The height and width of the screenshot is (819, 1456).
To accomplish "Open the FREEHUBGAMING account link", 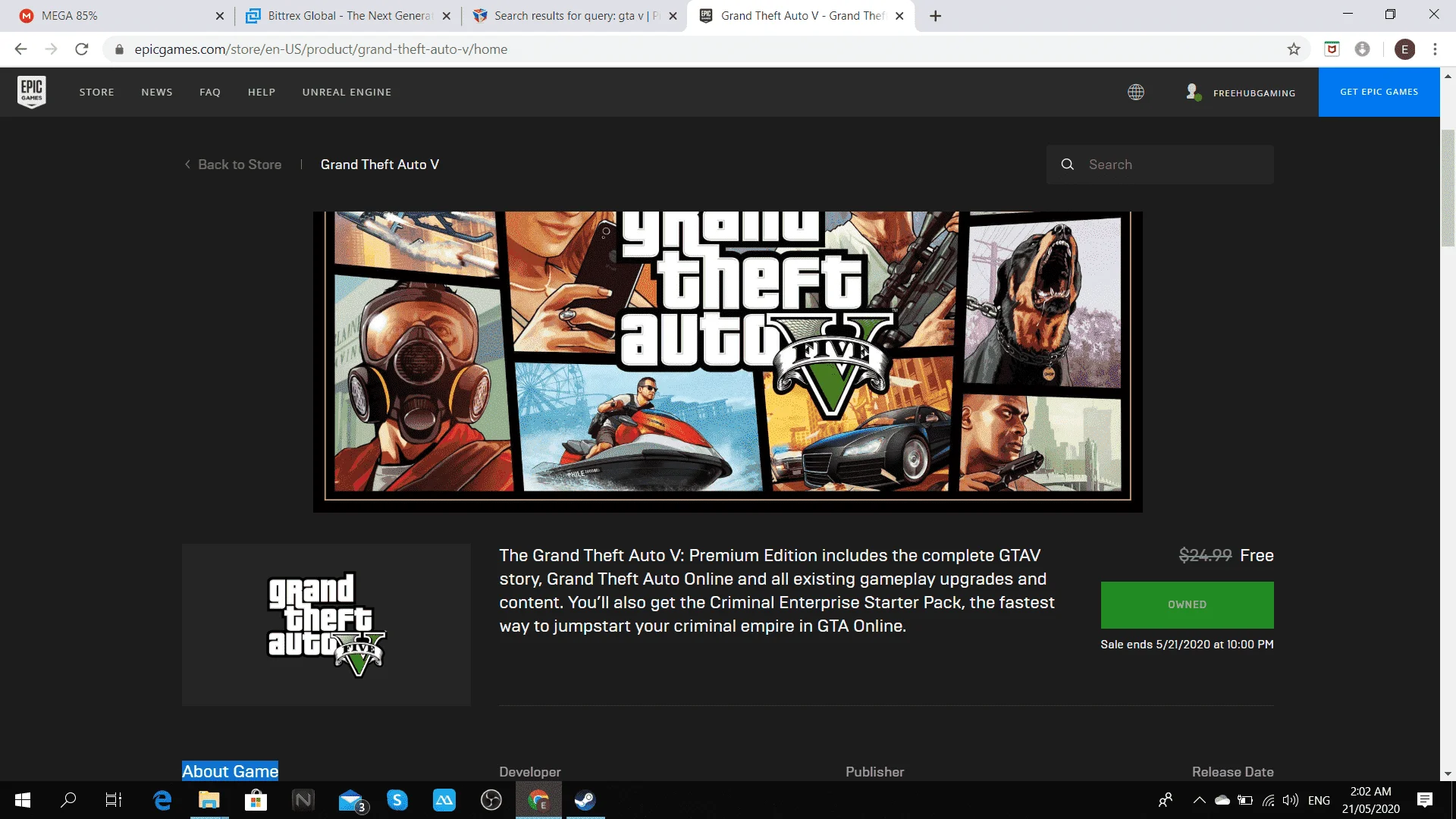I will pos(1254,93).
